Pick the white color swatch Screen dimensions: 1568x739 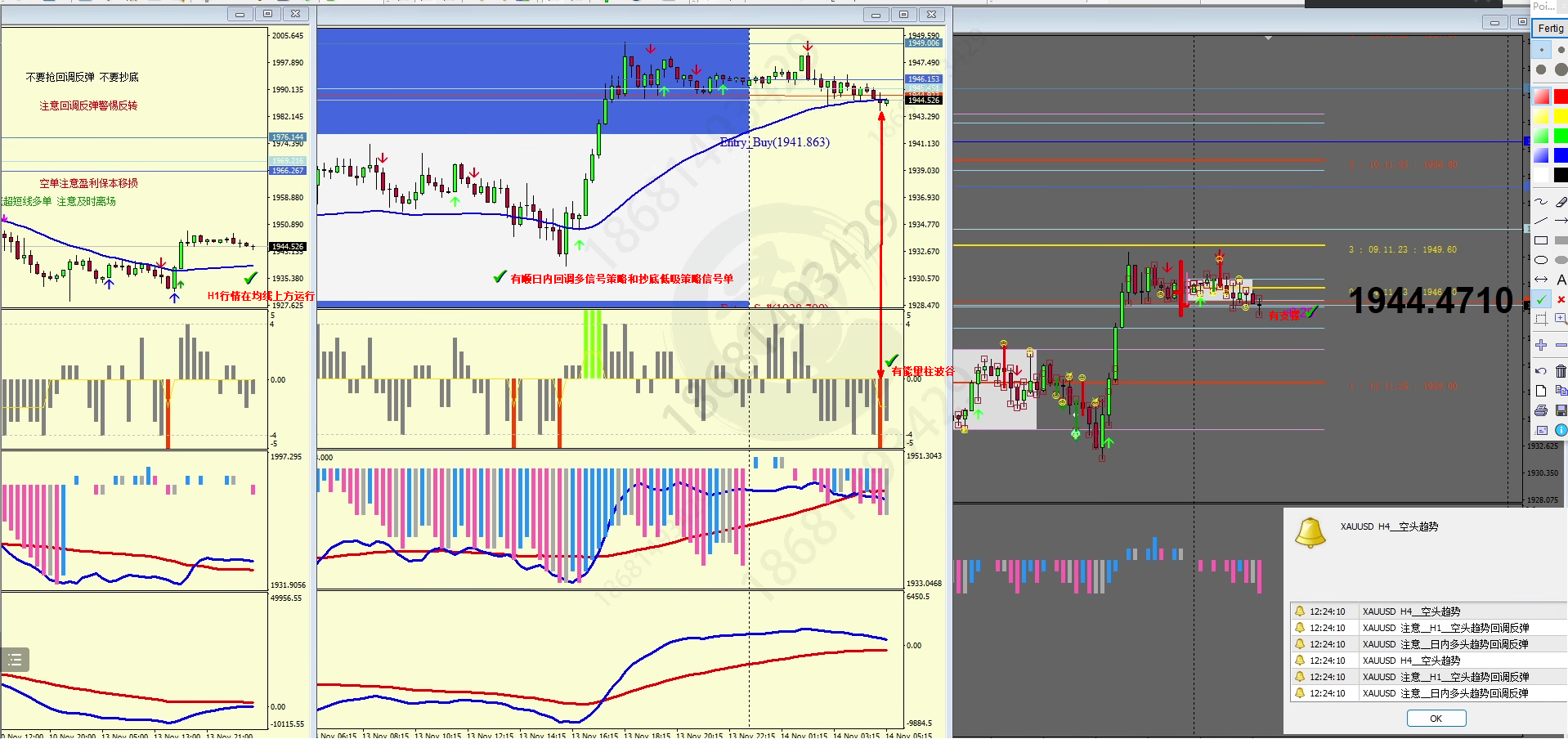(1541, 175)
